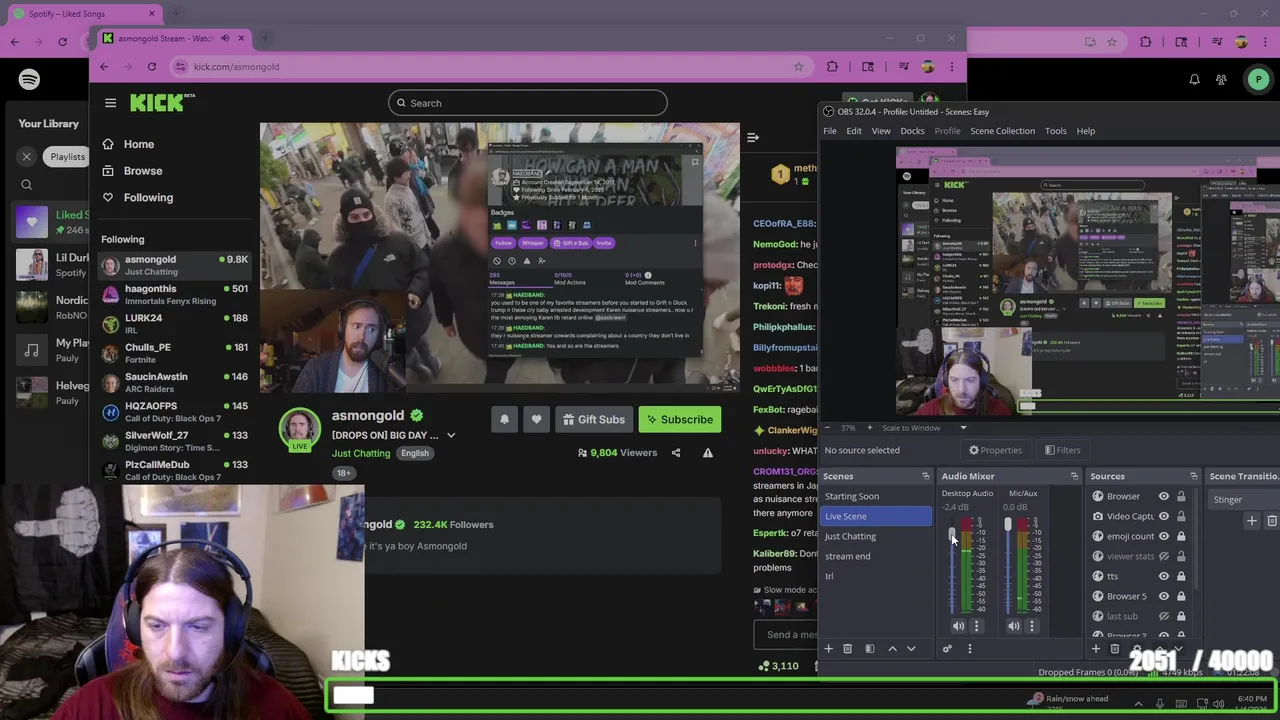Reload the Kick page in Chrome
This screenshot has width=1280, height=720.
point(152,67)
